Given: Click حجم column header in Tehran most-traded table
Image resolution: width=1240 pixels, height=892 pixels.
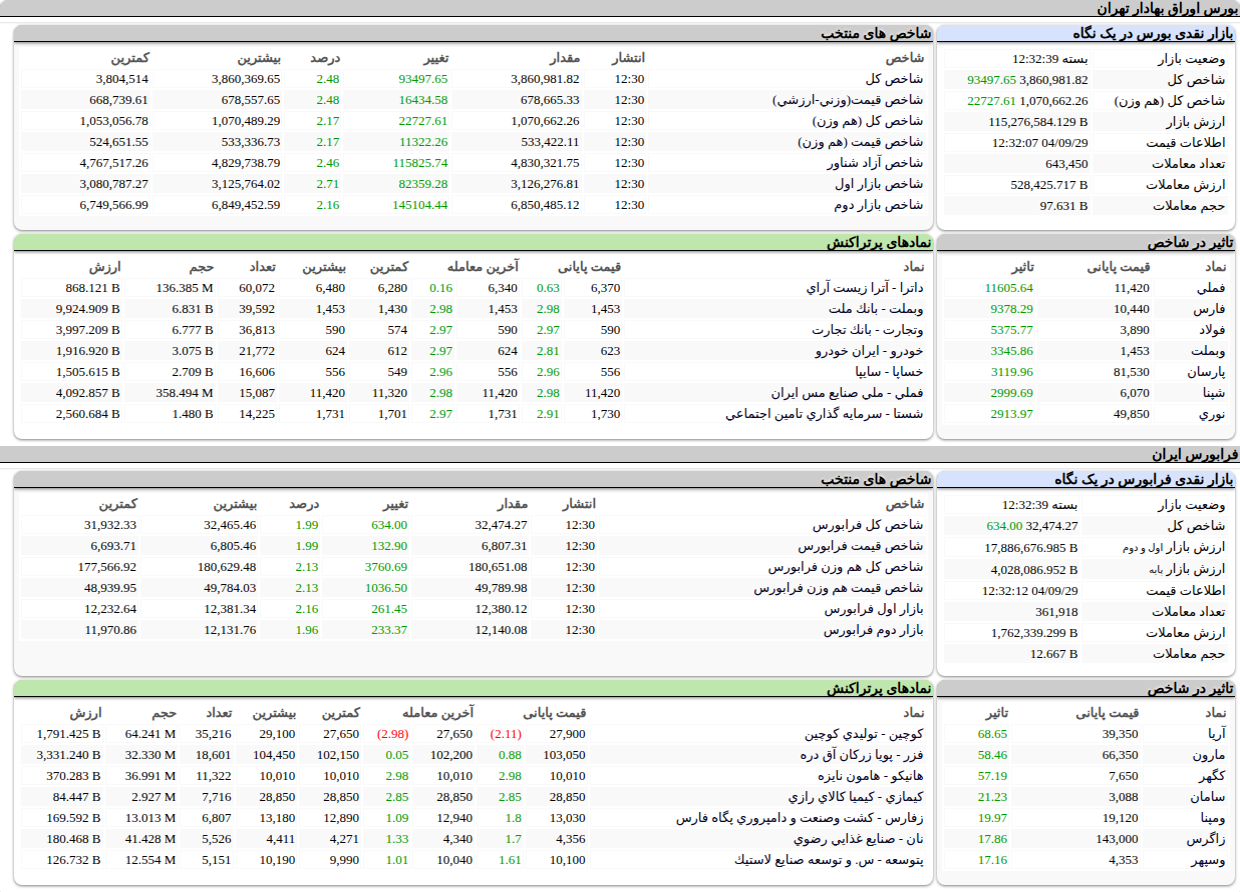Looking at the screenshot, I should click(202, 266).
